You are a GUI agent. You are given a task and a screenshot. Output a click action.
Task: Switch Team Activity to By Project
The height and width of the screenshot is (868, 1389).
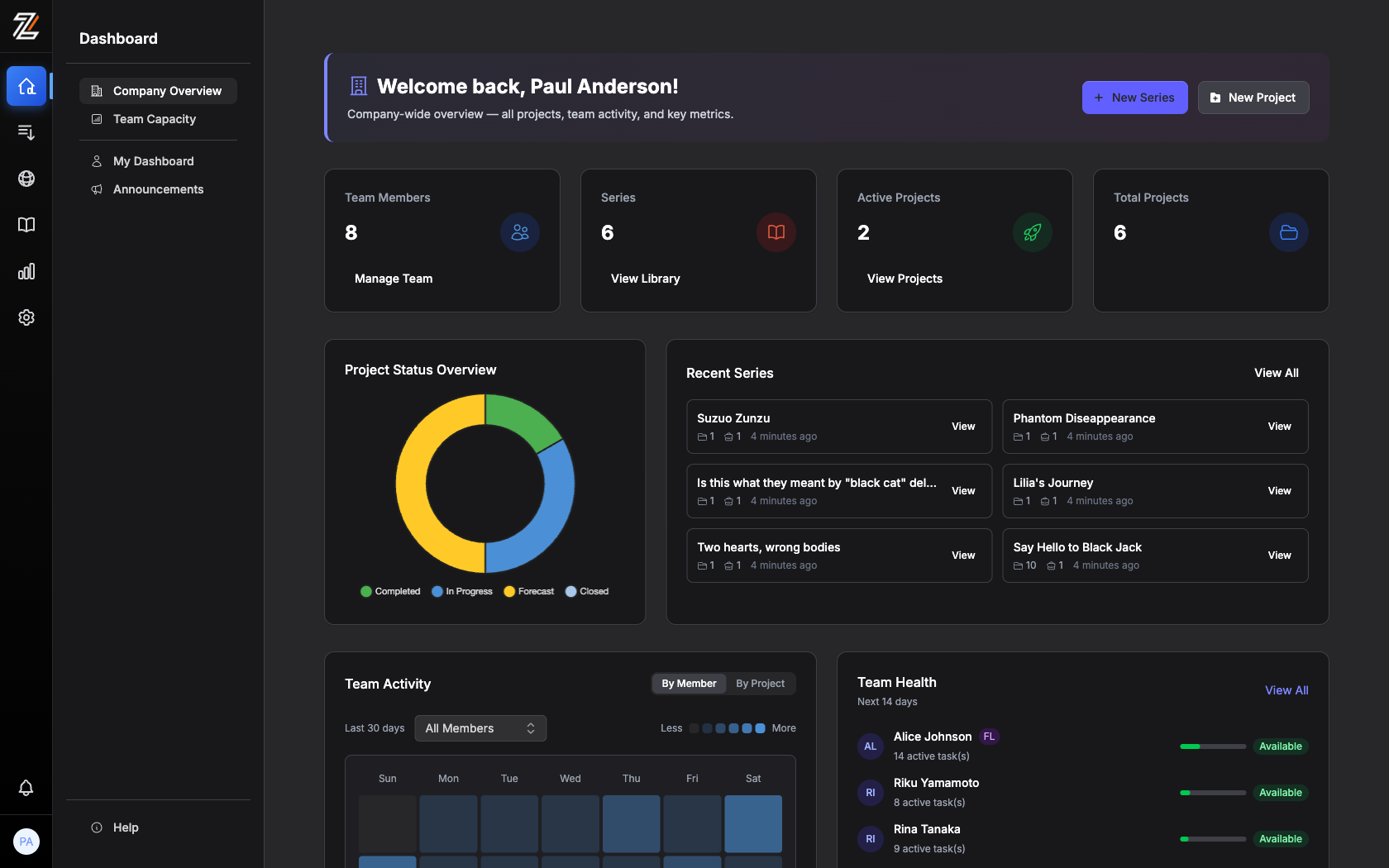(x=761, y=684)
